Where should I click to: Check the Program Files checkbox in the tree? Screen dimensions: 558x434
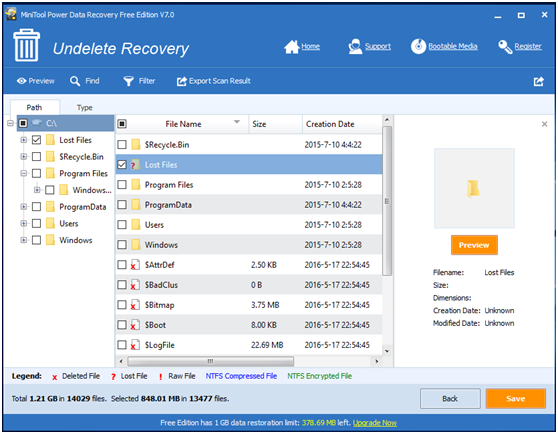pyautogui.click(x=36, y=173)
